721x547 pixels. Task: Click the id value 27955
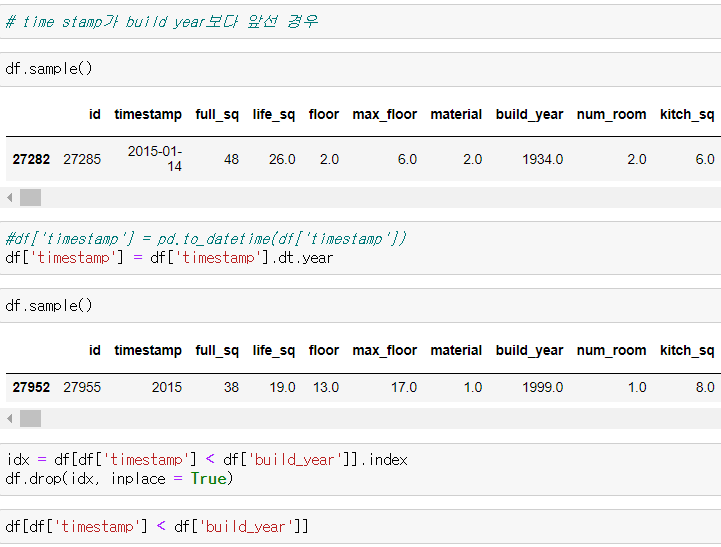click(82, 387)
